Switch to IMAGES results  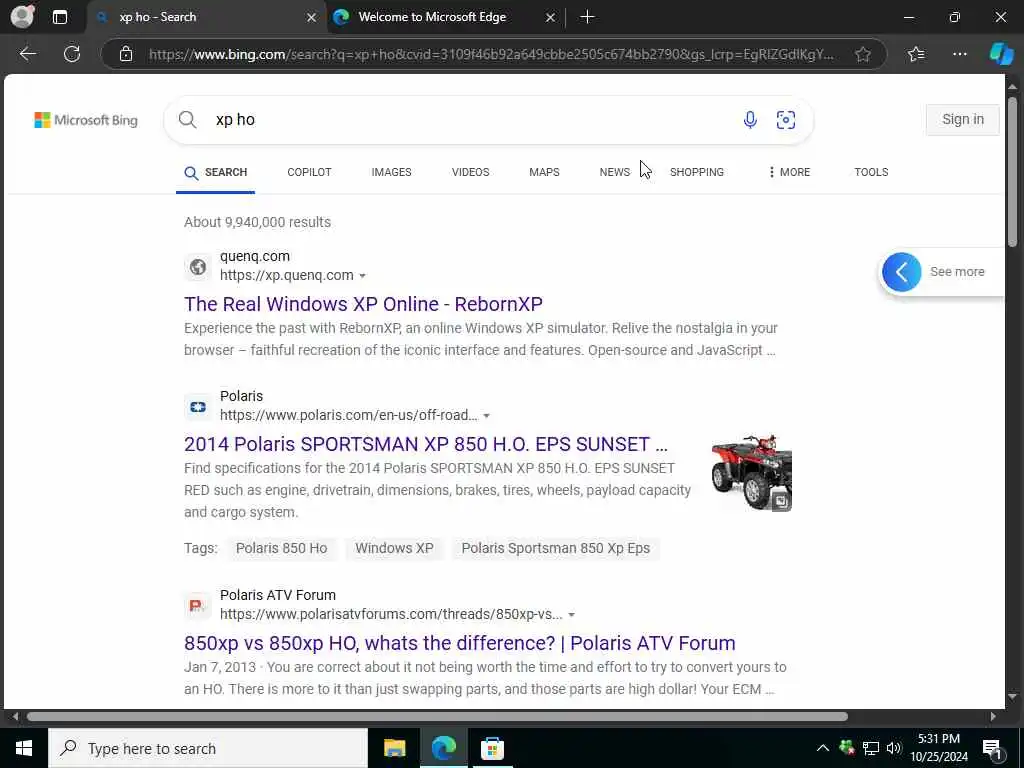pos(391,172)
